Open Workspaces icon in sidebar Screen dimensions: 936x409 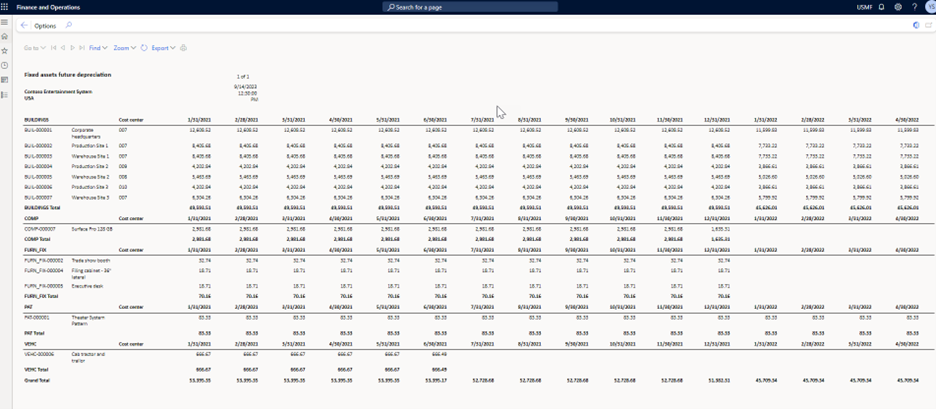(x=4, y=79)
